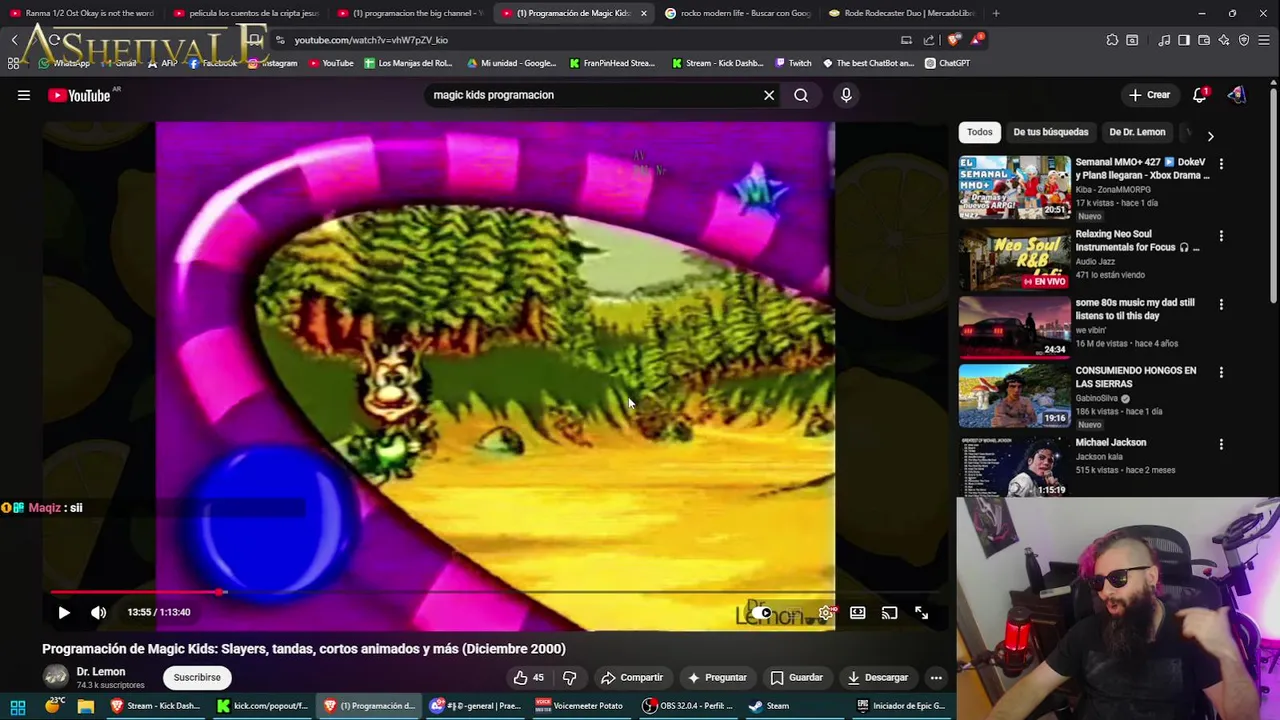Viewport: 1280px width, 720px height.
Task: Open the Instagram bookmark
Action: click(272, 63)
